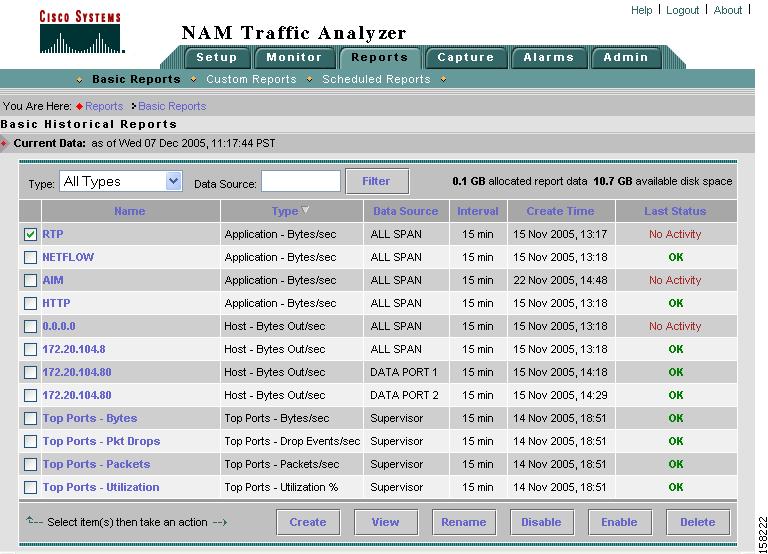Focus the Data Source input field

(x=301, y=181)
